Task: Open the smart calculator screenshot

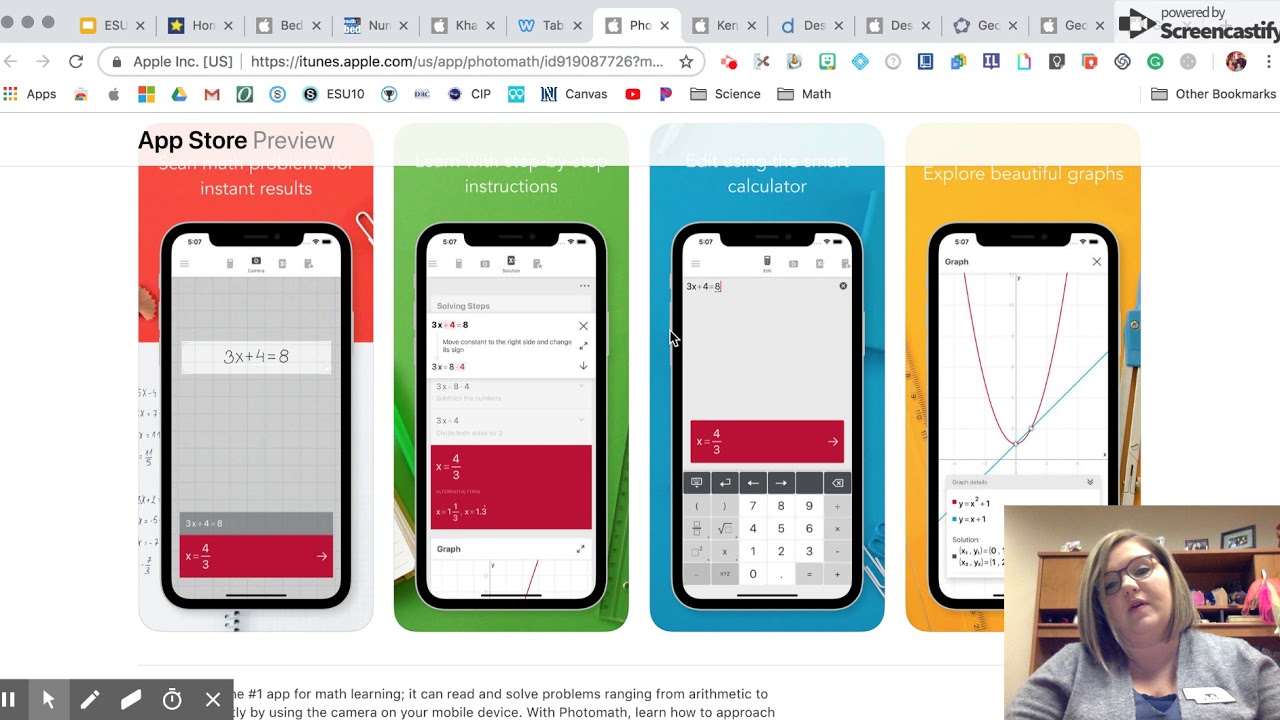Action: point(767,378)
